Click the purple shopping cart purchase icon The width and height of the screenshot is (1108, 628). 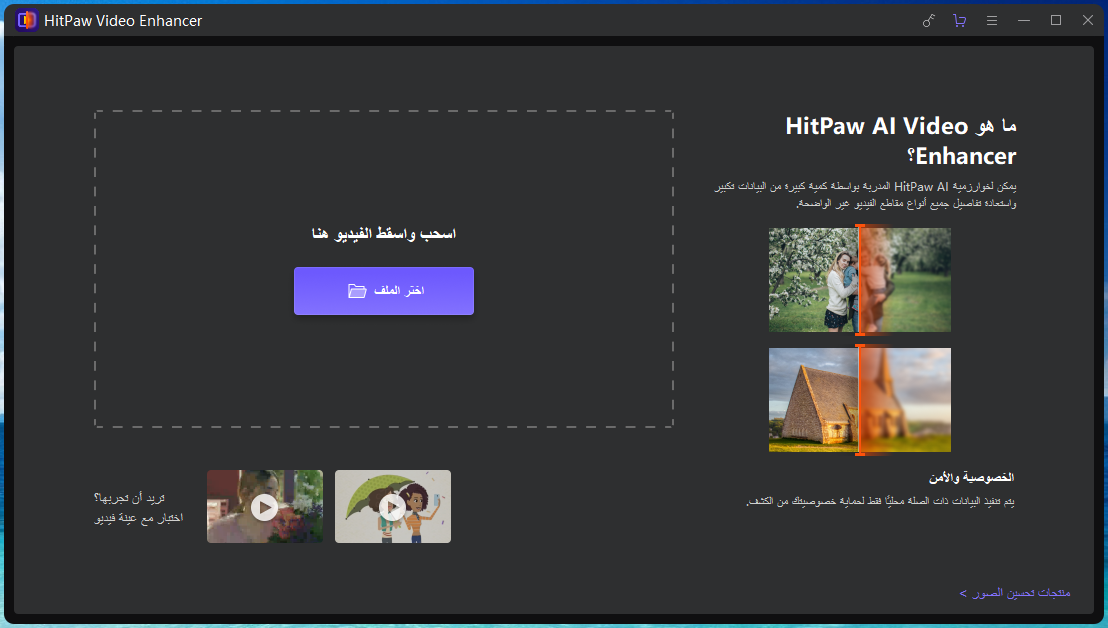(960, 20)
